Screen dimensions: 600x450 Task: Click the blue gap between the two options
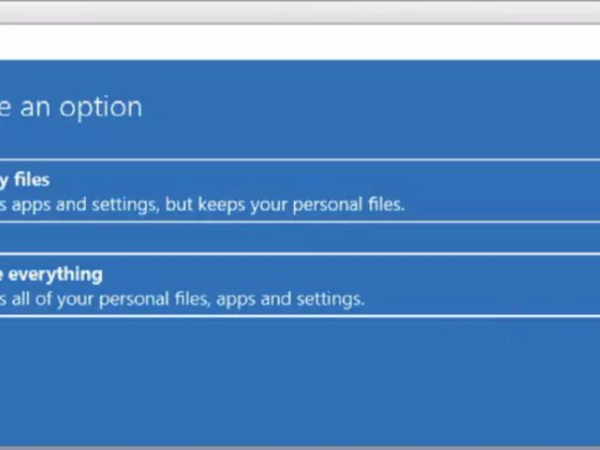coord(300,238)
